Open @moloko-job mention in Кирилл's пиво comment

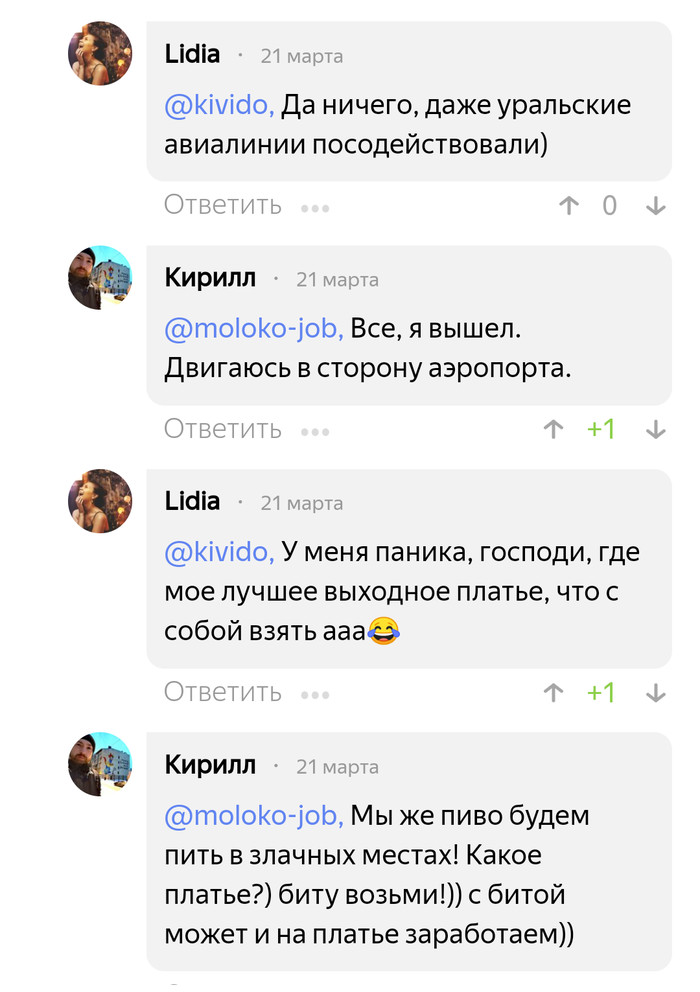[255, 815]
